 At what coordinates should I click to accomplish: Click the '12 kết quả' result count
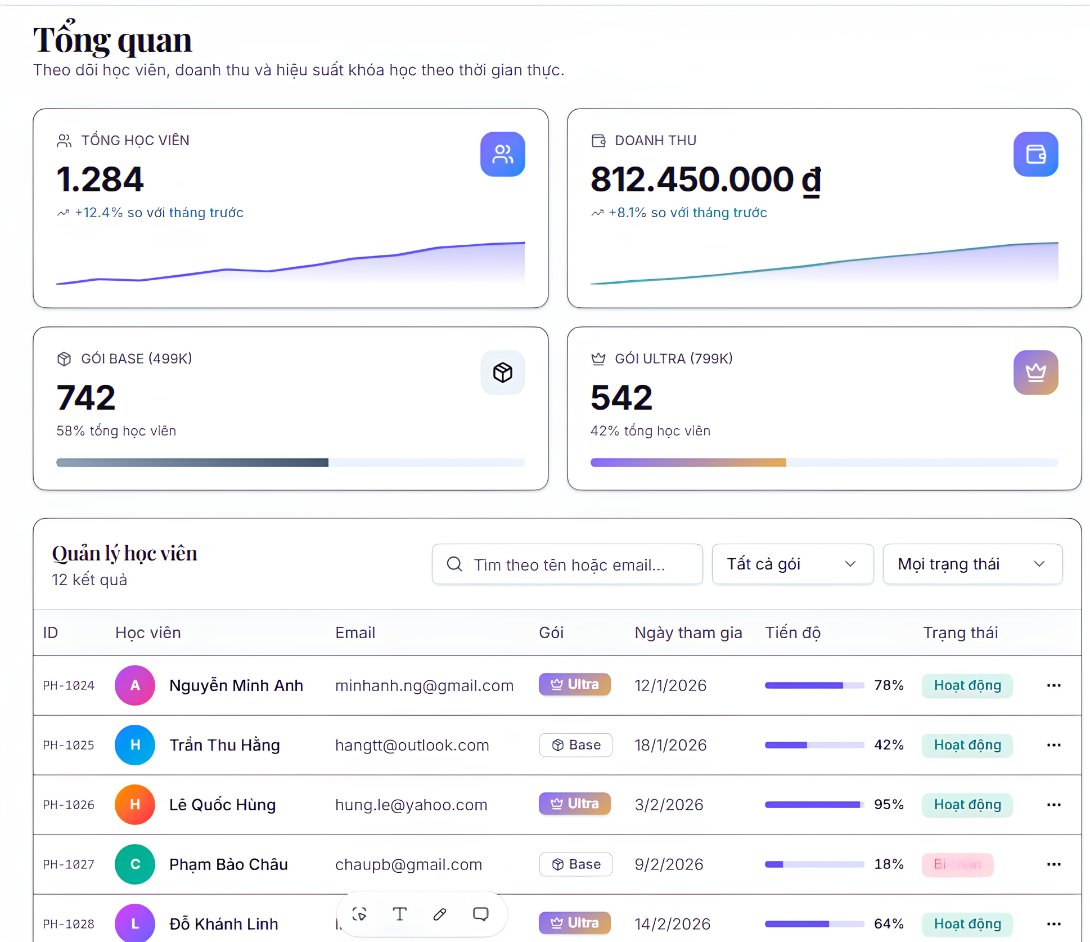90,580
